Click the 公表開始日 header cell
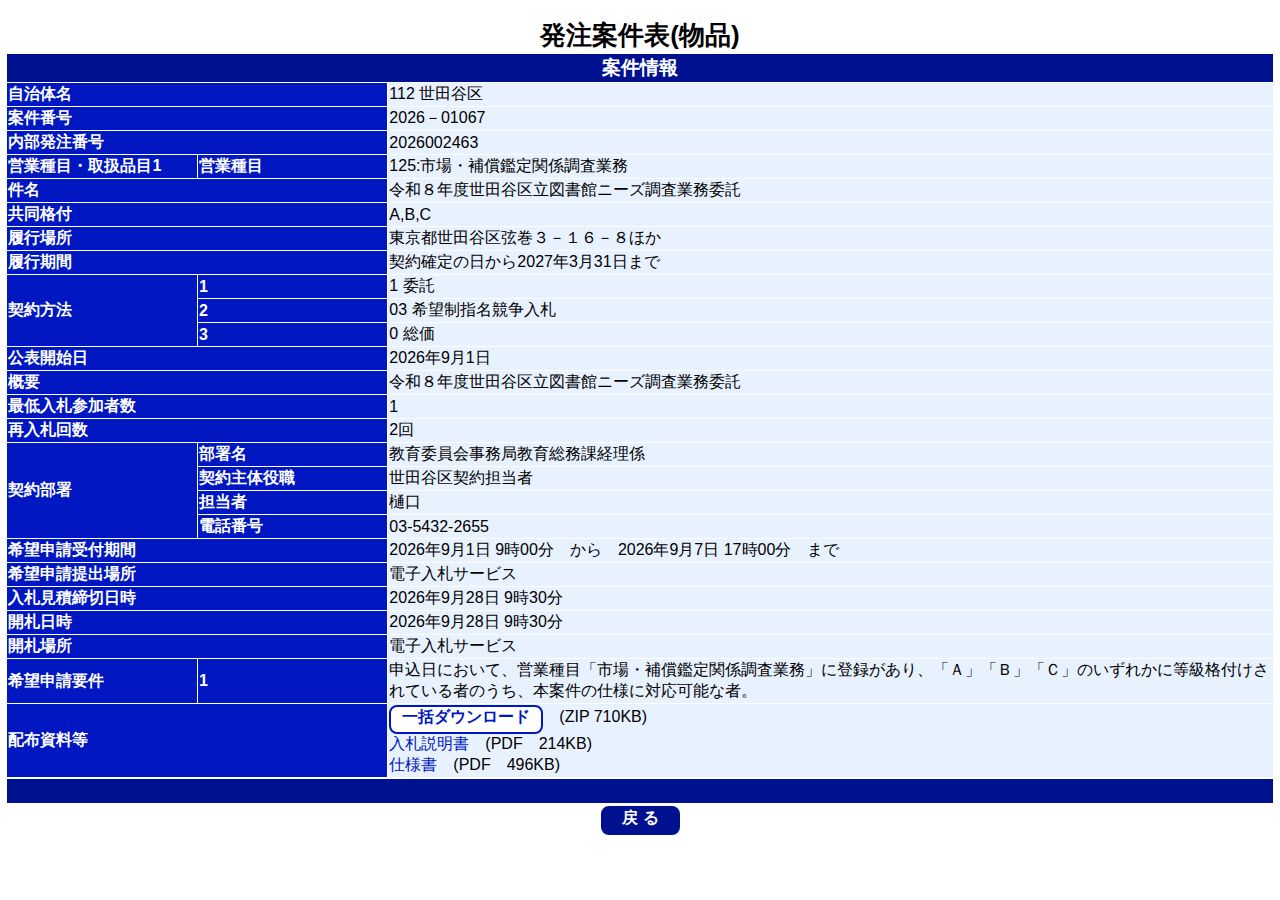The height and width of the screenshot is (900, 1280). click(197, 358)
